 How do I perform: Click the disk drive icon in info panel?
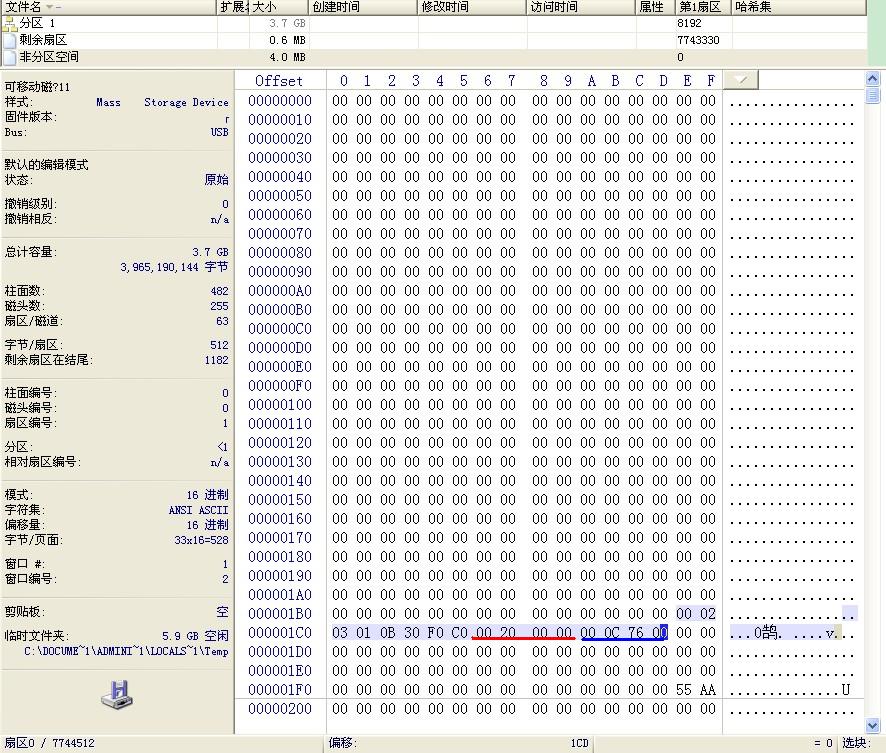coord(117,695)
